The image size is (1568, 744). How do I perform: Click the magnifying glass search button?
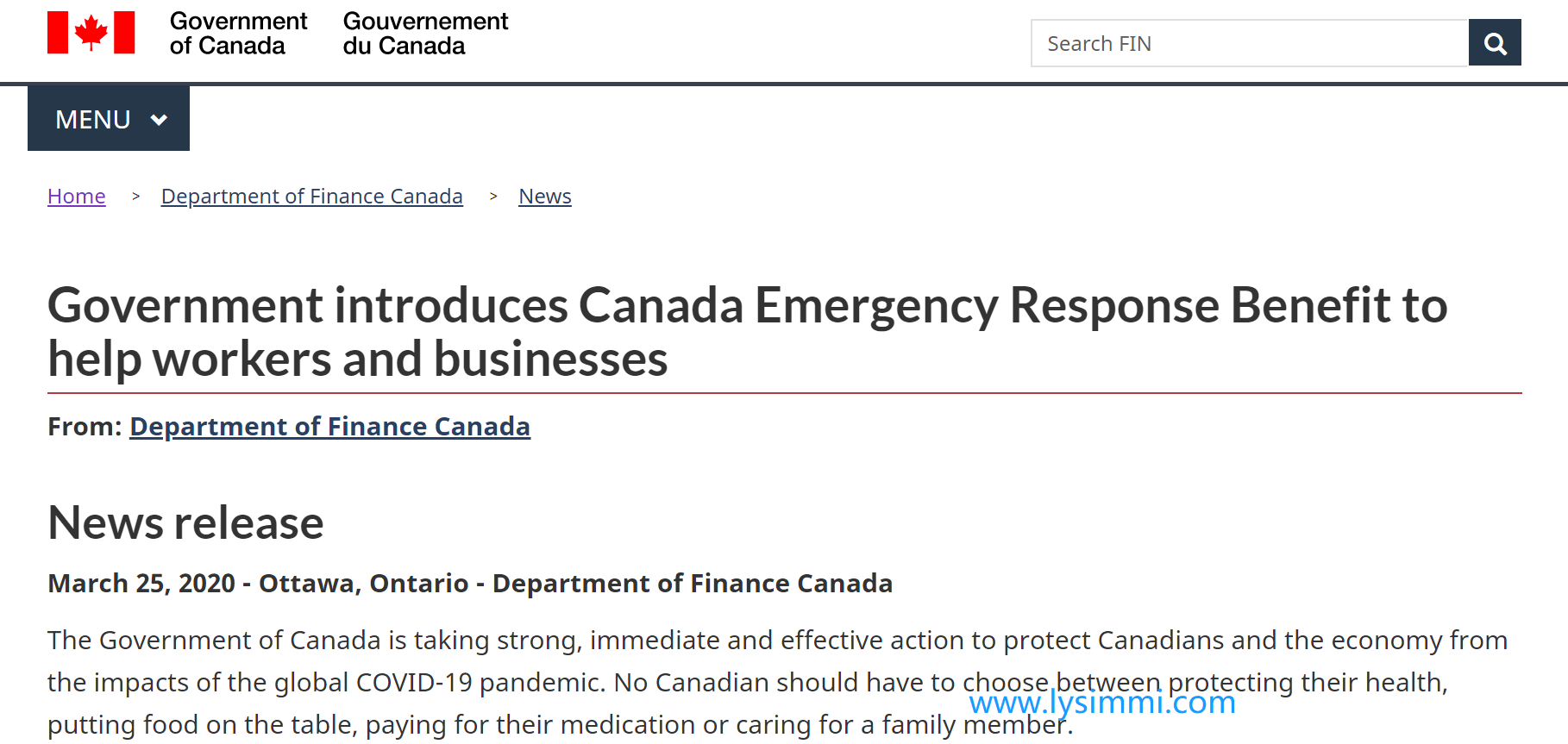(1495, 43)
